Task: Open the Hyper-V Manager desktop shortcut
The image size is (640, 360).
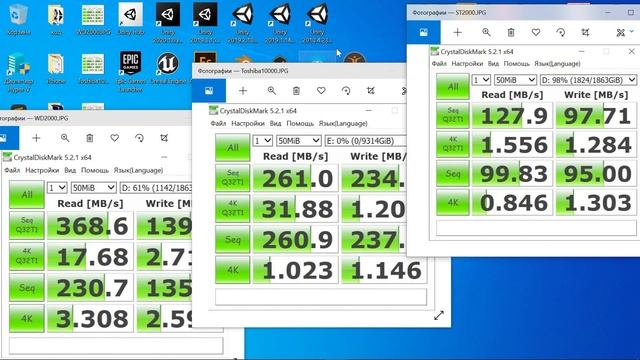Action: [x=18, y=73]
